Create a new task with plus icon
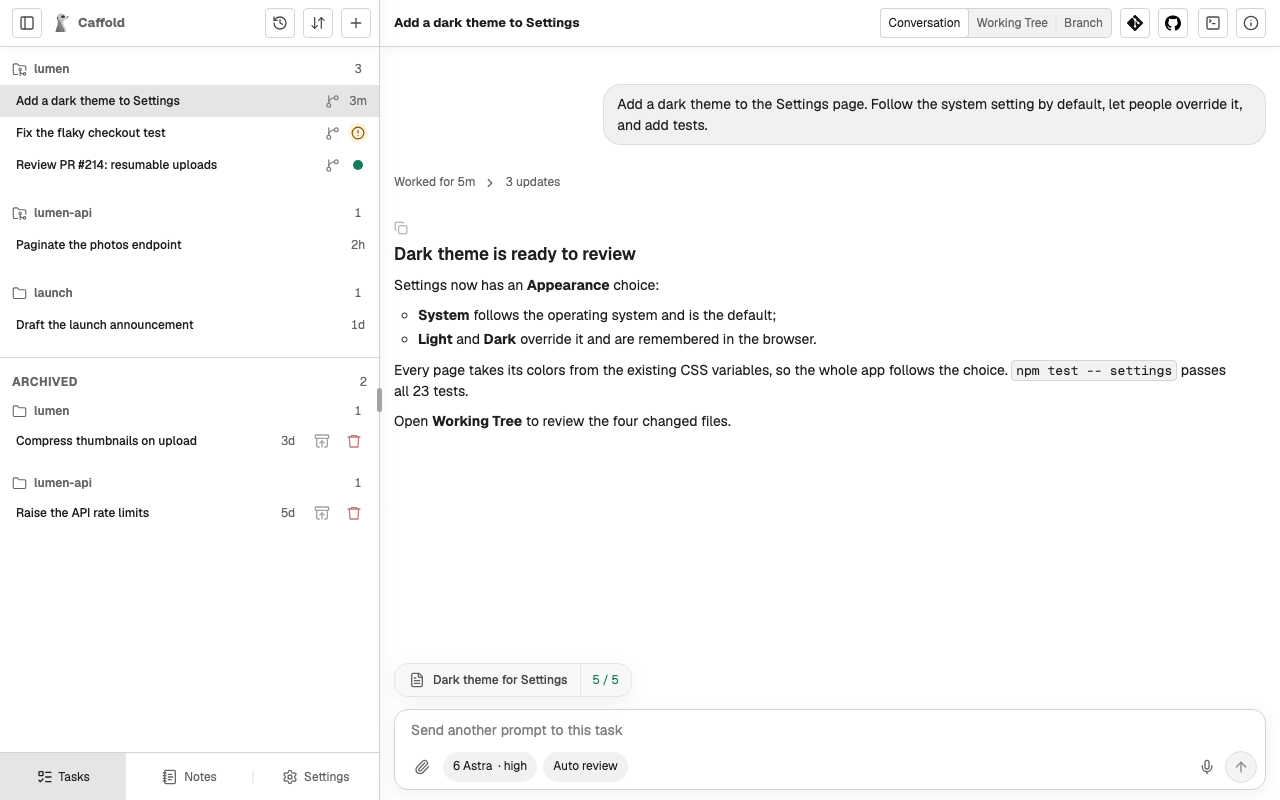This screenshot has width=1280, height=800. click(356, 23)
